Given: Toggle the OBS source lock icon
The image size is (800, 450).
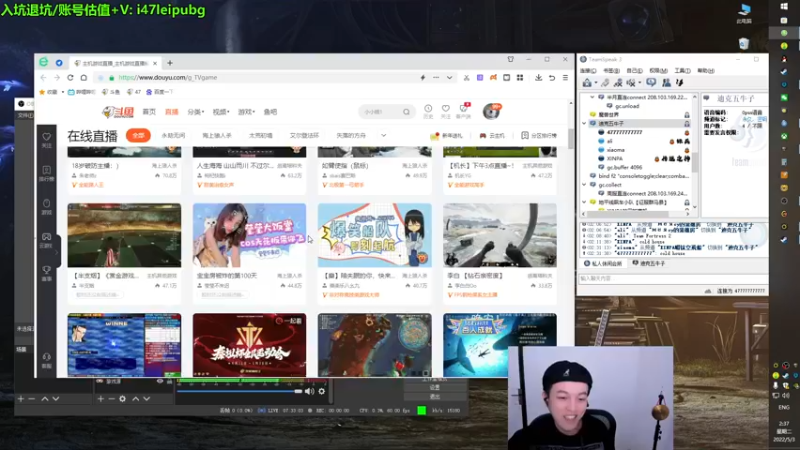Looking at the screenshot, I should [x=169, y=381].
